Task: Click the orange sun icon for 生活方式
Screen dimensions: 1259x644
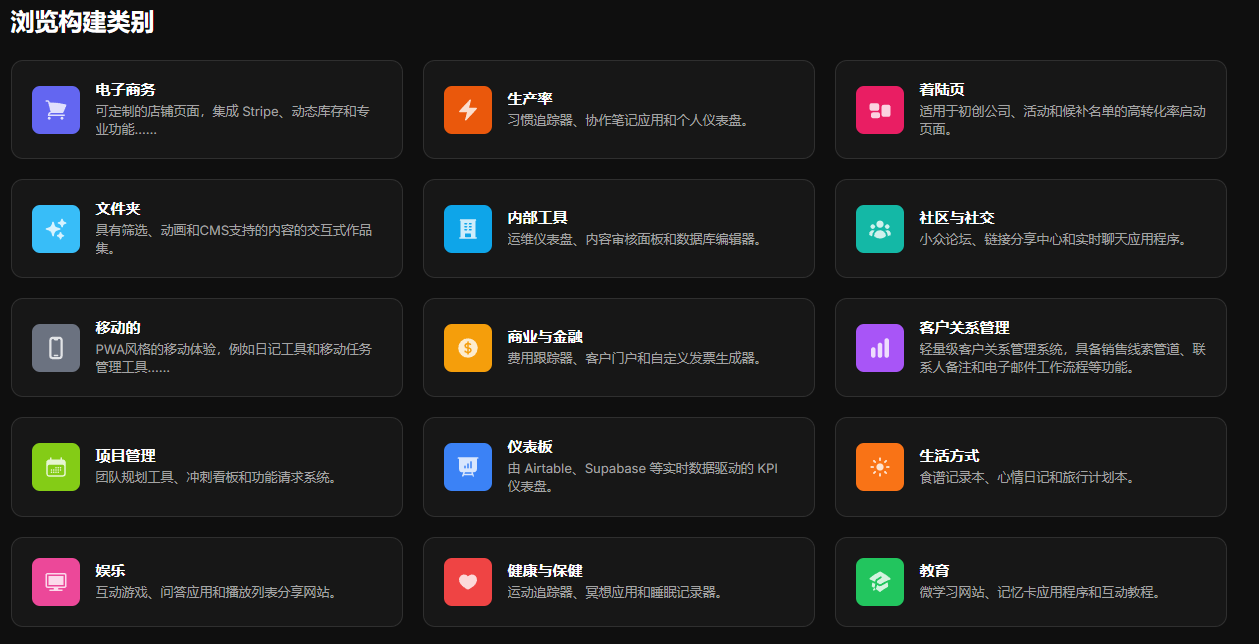Action: [x=880, y=467]
